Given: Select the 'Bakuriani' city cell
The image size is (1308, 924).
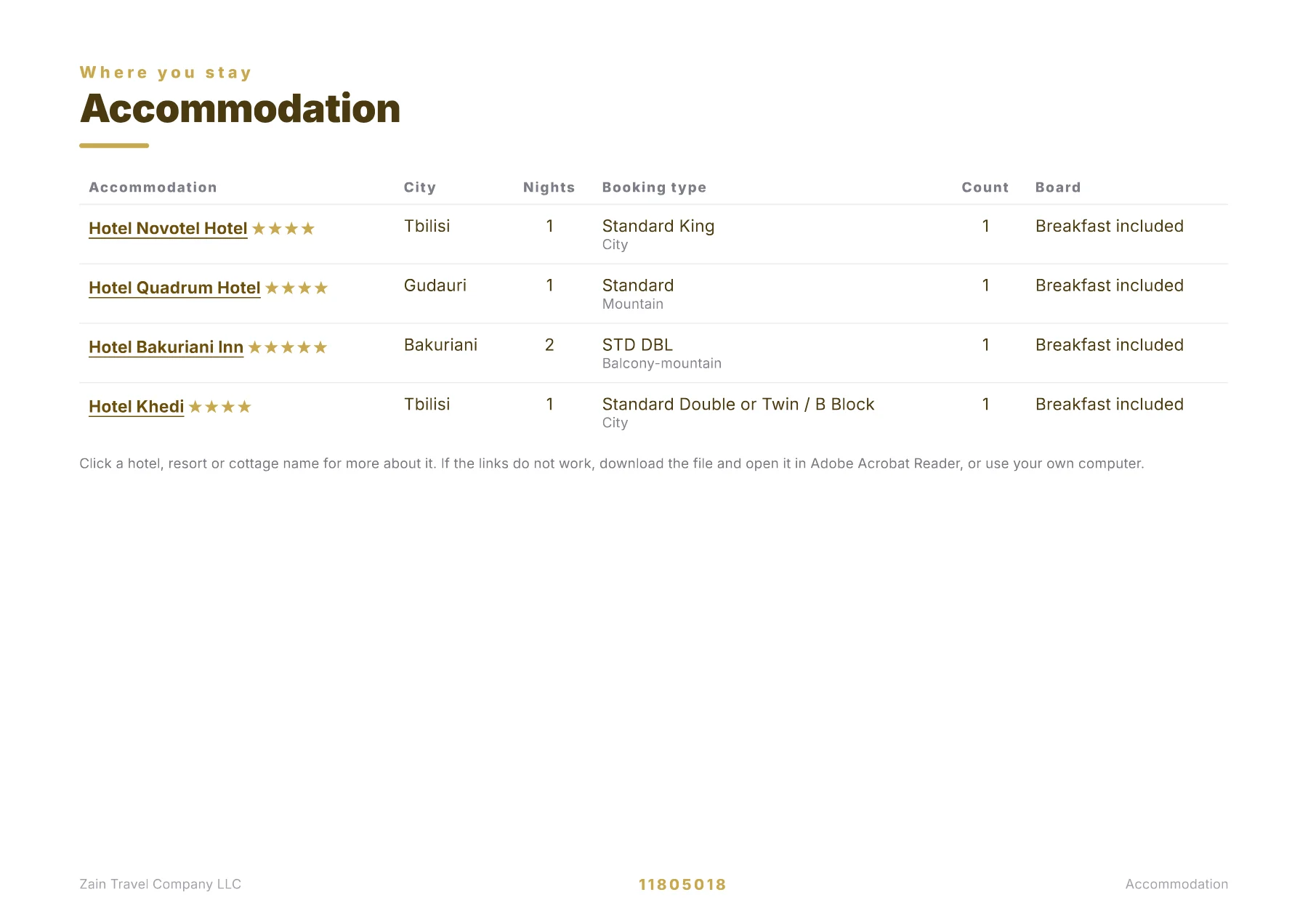Looking at the screenshot, I should [x=441, y=345].
